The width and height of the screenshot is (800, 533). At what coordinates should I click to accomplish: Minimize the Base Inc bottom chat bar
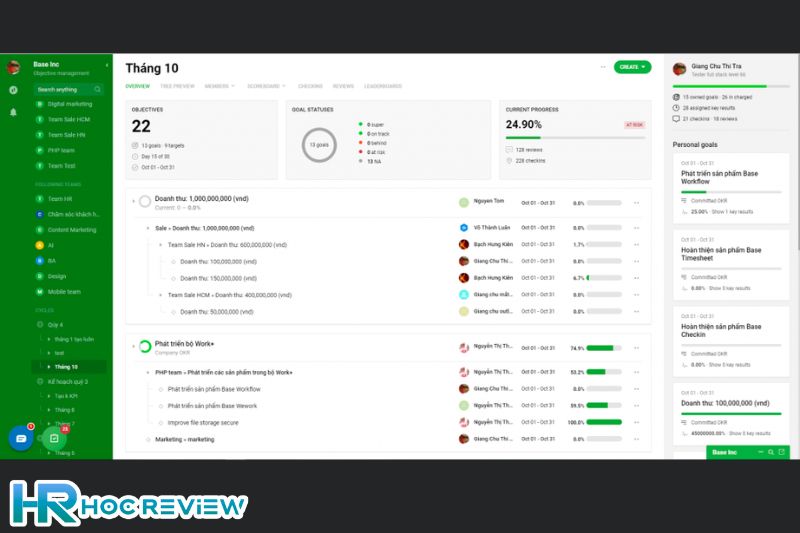tap(760, 452)
